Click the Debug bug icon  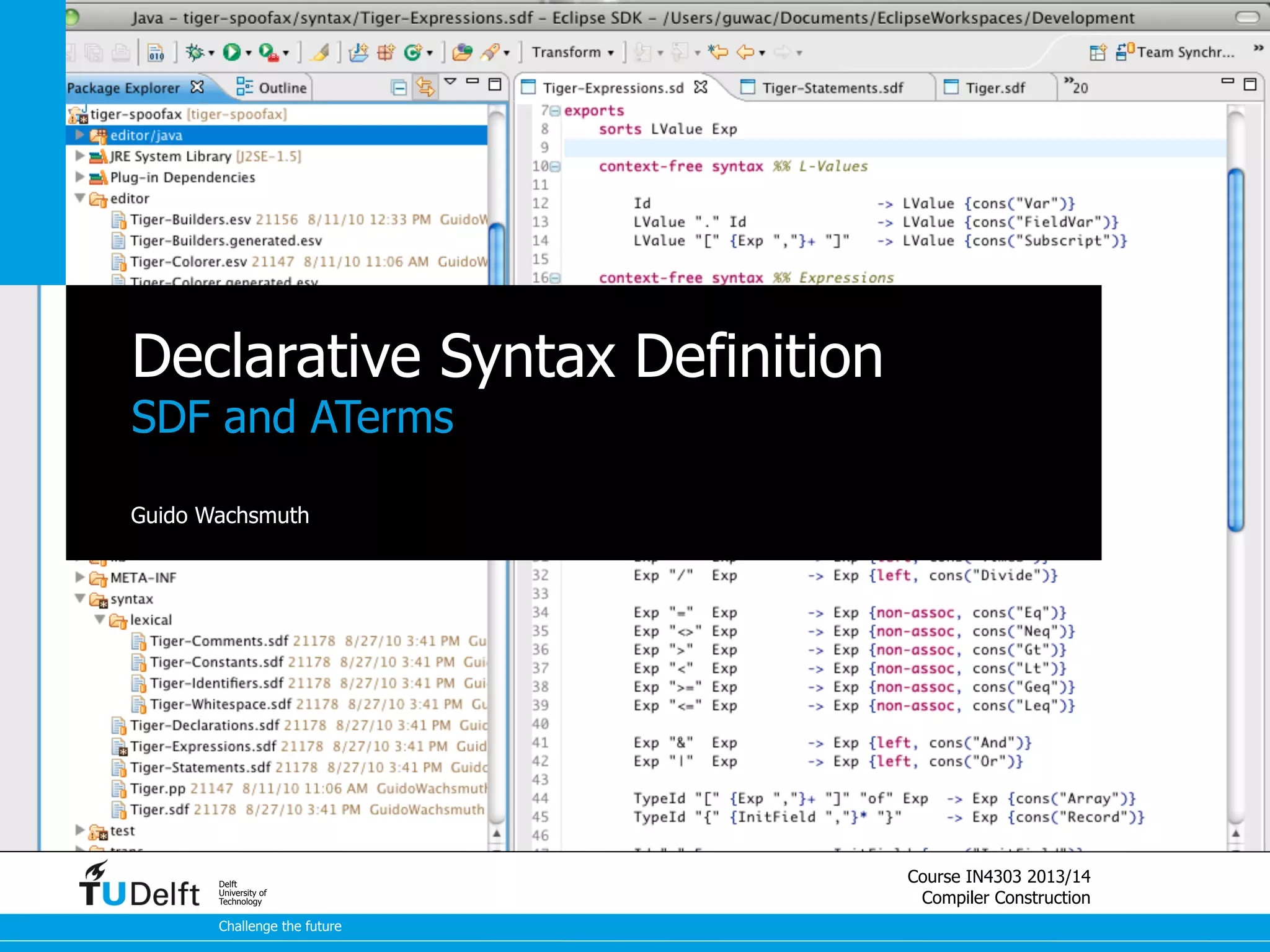[x=195, y=53]
